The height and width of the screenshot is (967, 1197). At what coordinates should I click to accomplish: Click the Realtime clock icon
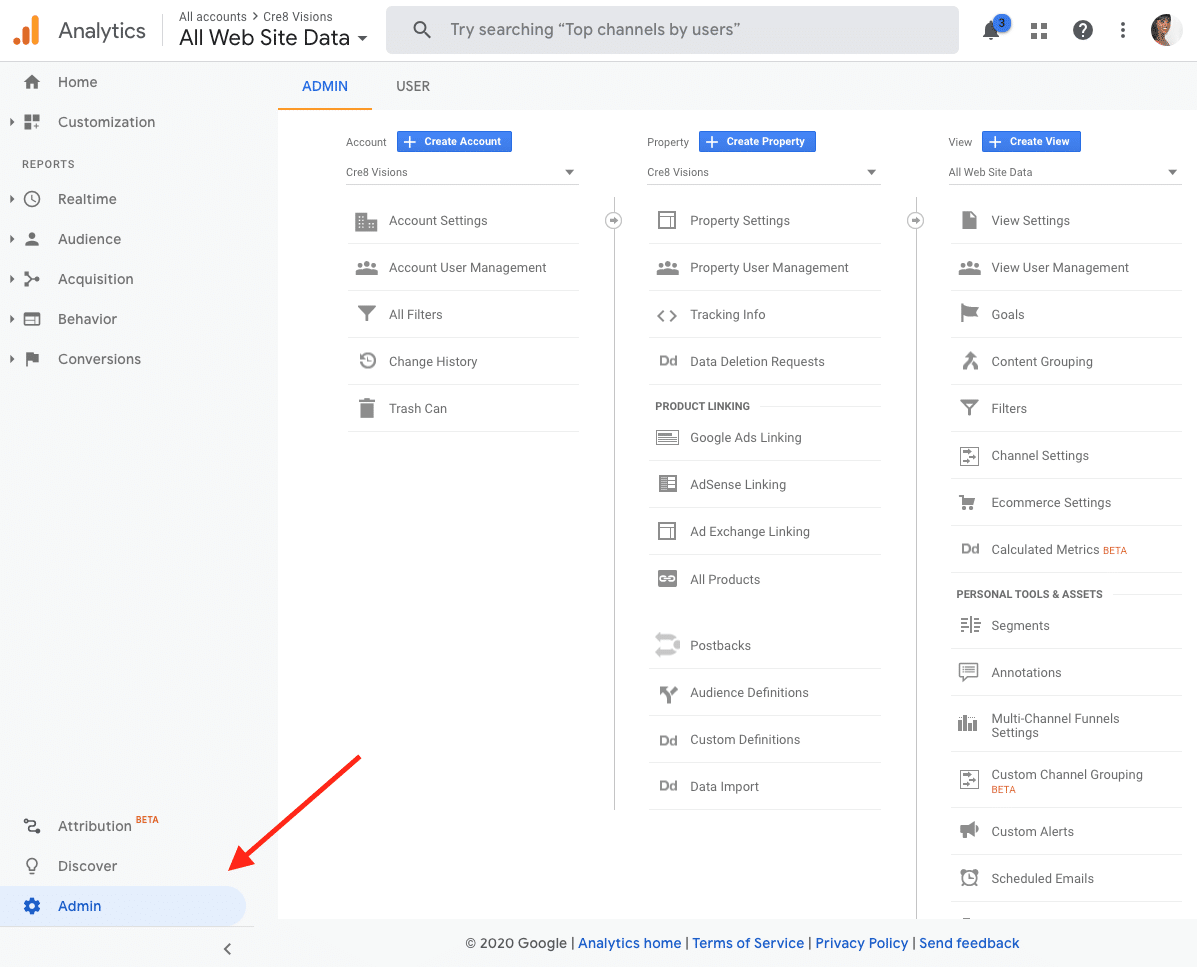click(x=32, y=199)
